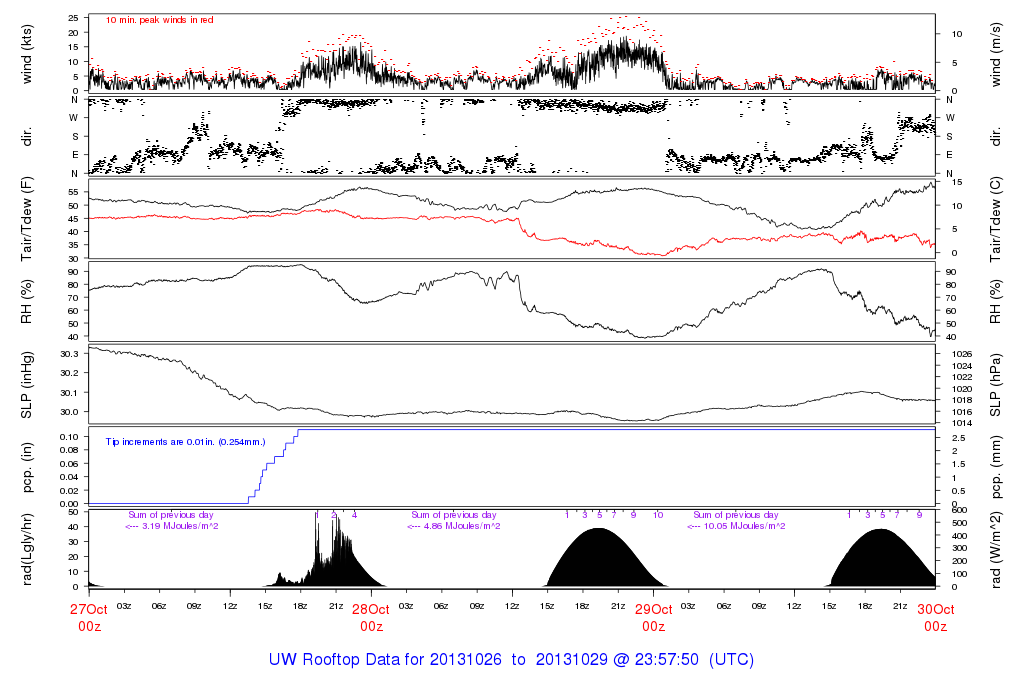Click the 'wind (kts)' left axis label

coord(27,52)
